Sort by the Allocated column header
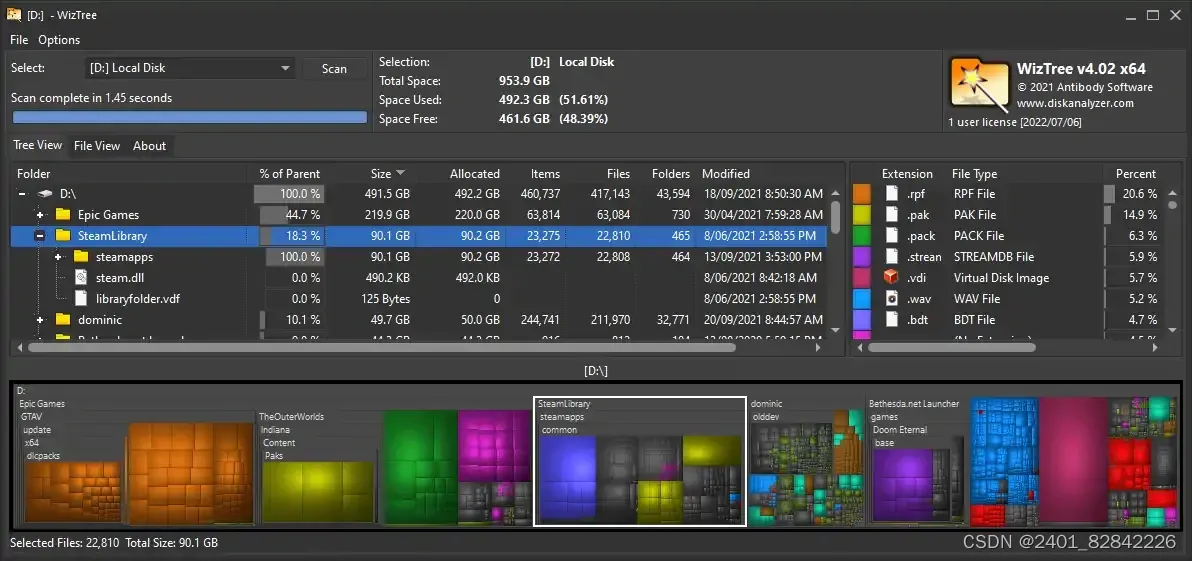This screenshot has width=1192, height=561. click(474, 174)
